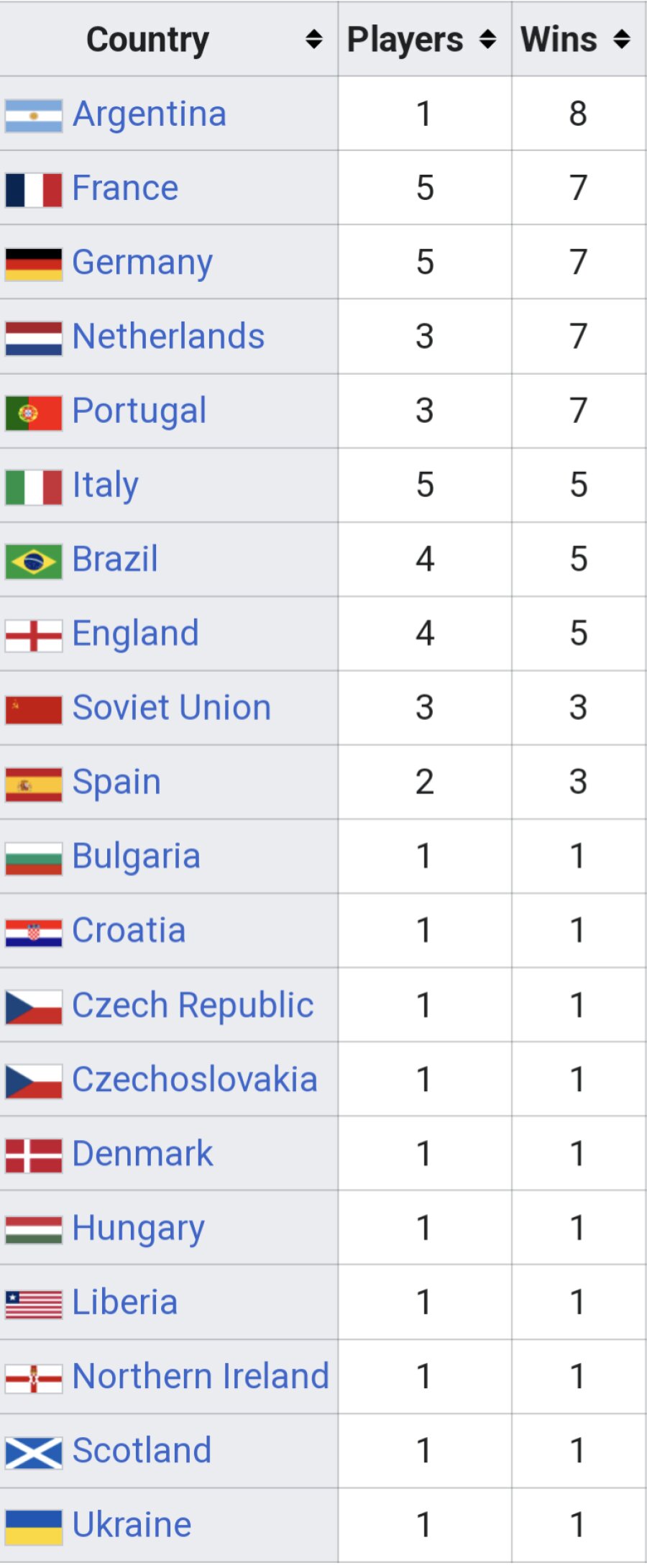Open the Ukraine country link

(132, 1525)
